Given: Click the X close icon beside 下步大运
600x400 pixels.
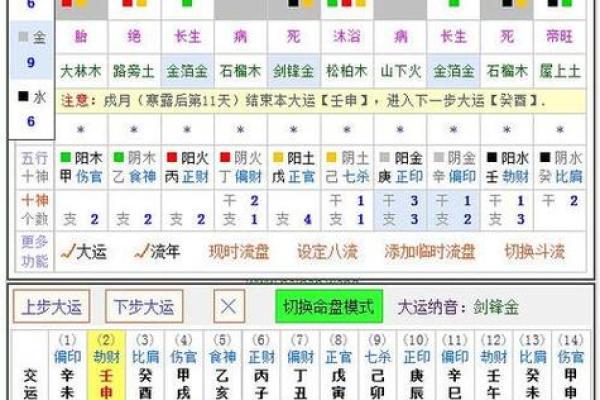Looking at the screenshot, I should coord(229,307).
